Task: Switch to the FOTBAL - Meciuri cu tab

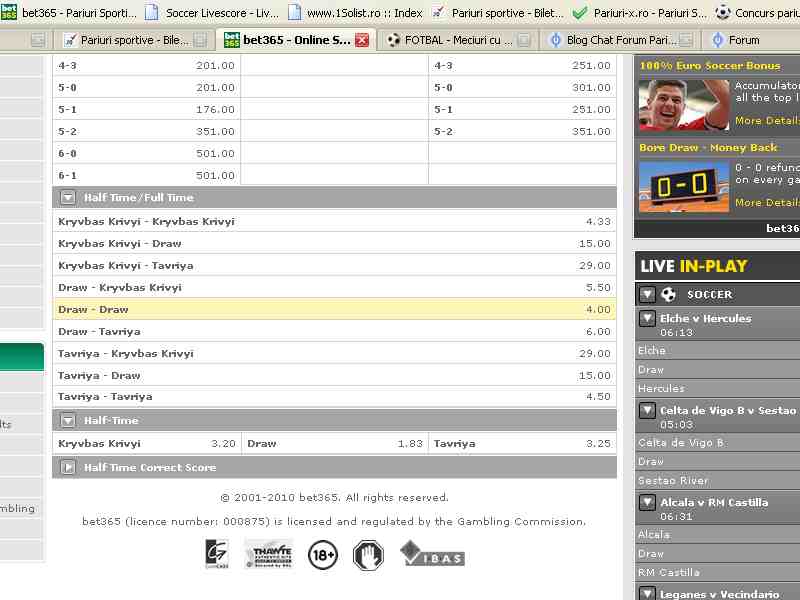Action: point(457,40)
